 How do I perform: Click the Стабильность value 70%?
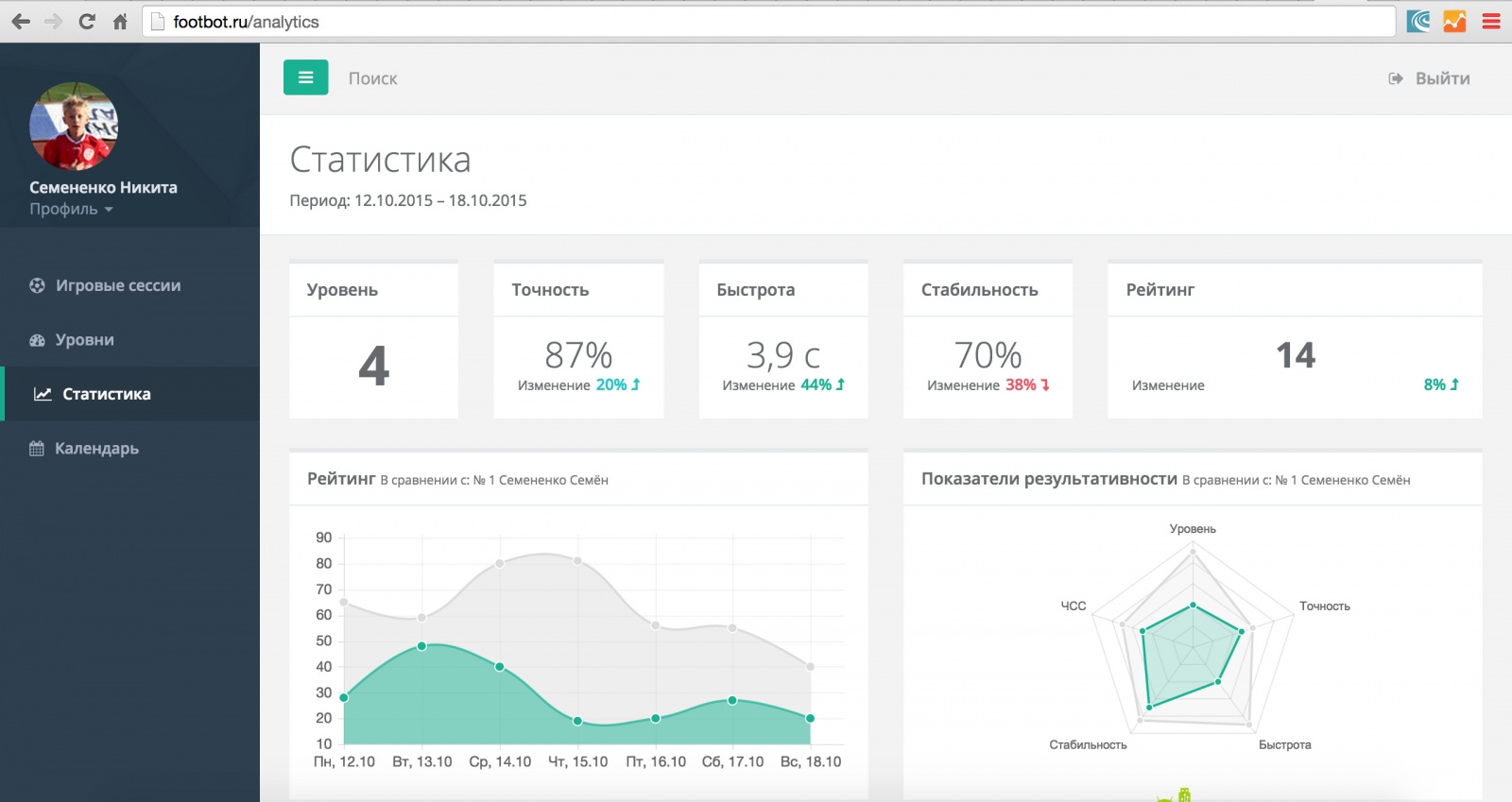click(x=988, y=355)
